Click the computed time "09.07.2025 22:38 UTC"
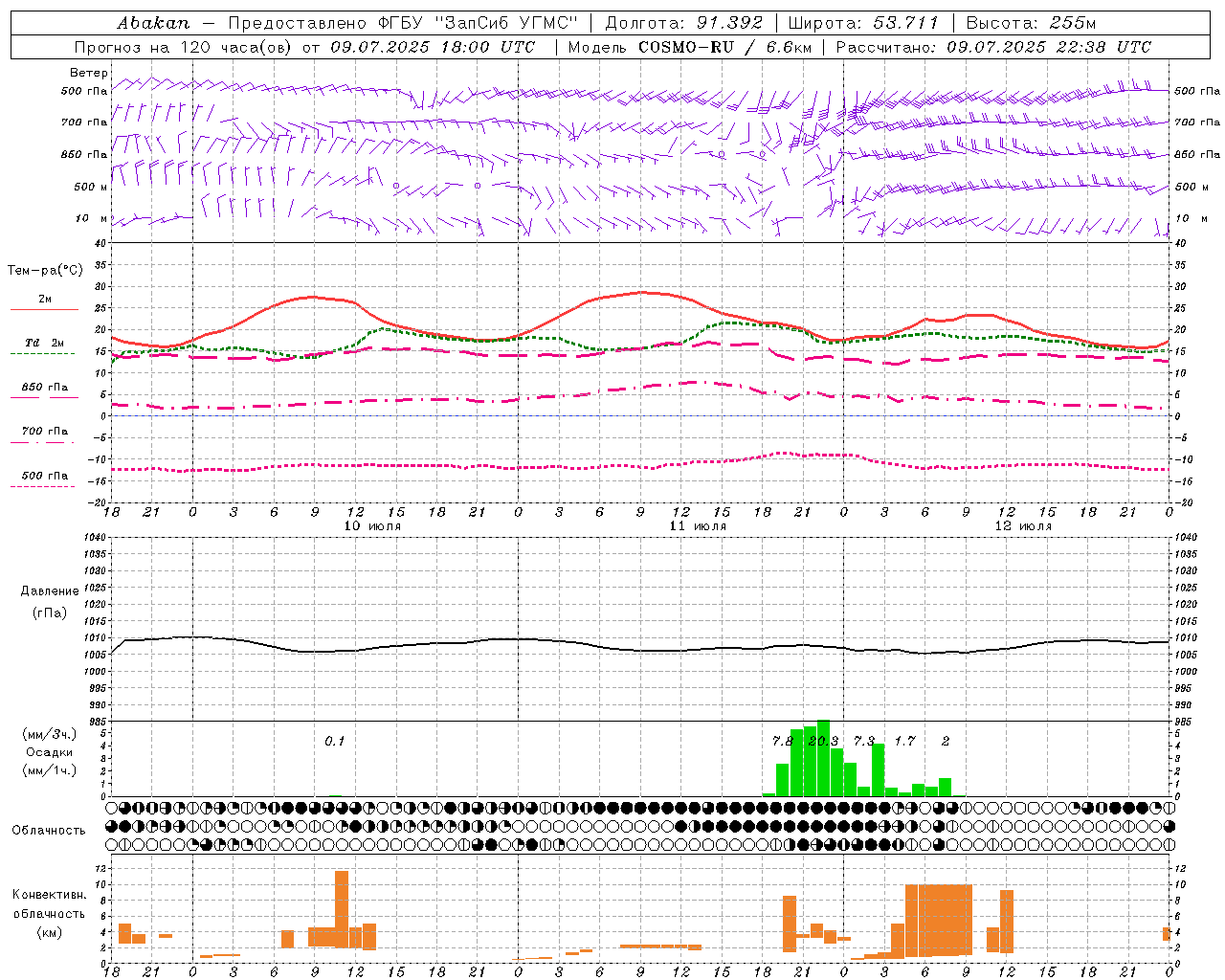The image size is (1225, 980). point(1049,47)
